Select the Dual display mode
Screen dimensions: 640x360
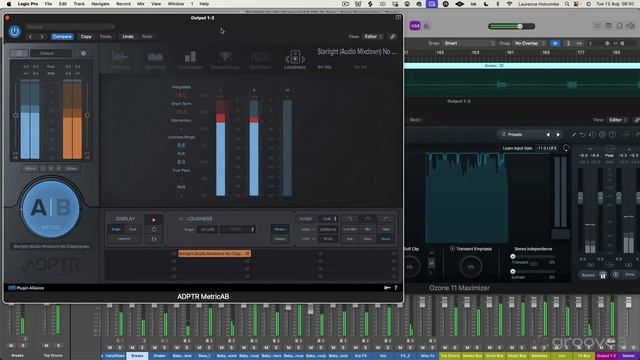(x=133, y=229)
